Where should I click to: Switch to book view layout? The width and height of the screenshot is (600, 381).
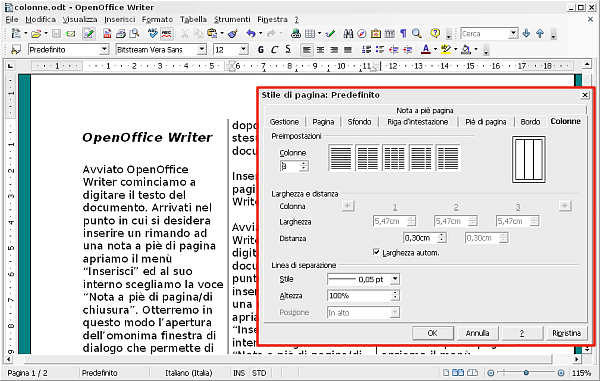[x=473, y=373]
